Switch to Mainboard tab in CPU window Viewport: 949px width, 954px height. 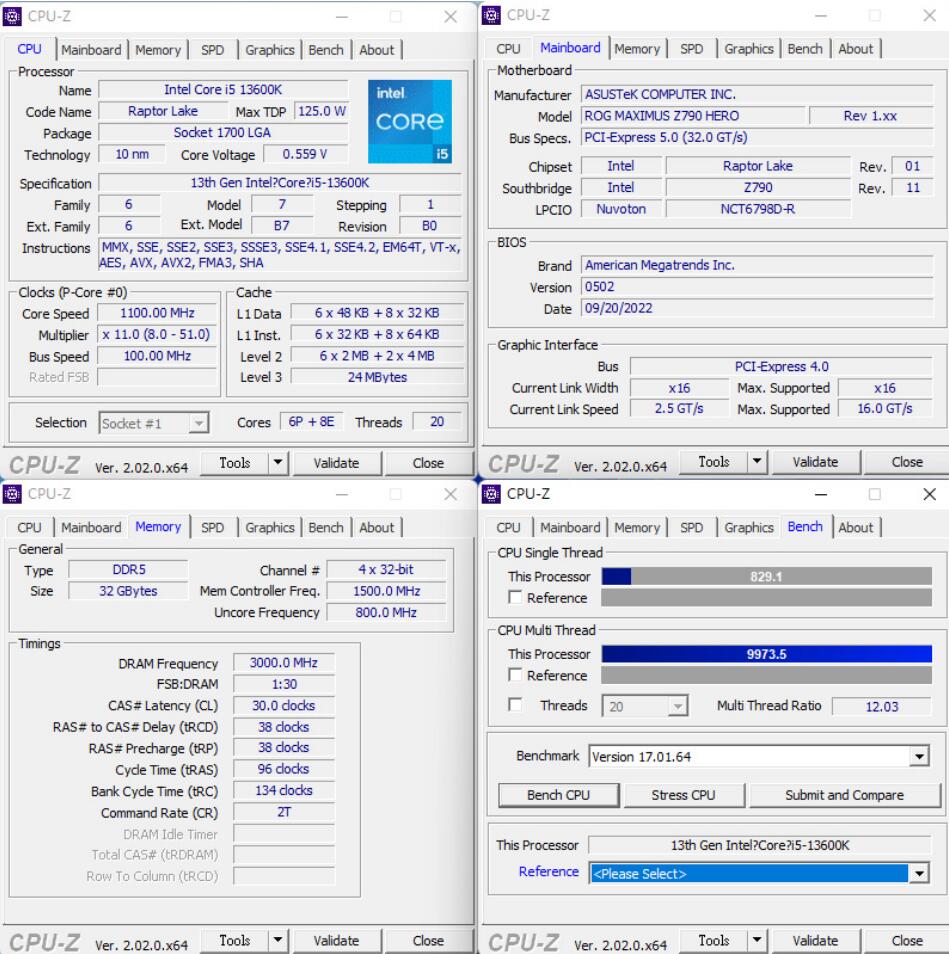(91, 50)
